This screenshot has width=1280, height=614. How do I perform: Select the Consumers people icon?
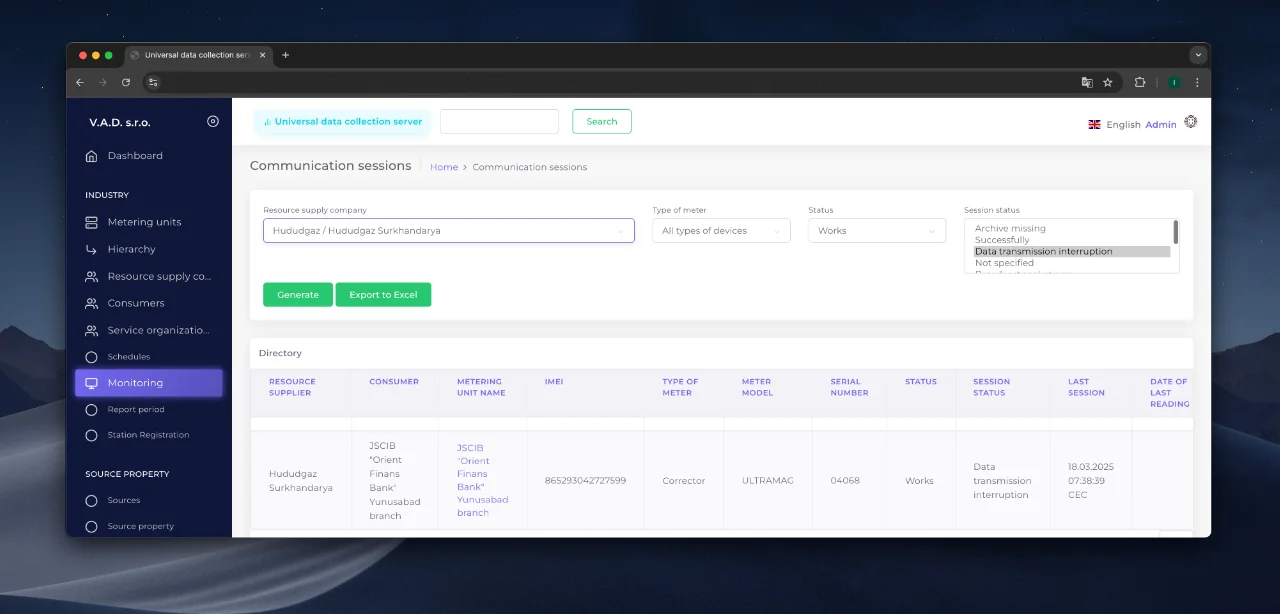coord(91,303)
